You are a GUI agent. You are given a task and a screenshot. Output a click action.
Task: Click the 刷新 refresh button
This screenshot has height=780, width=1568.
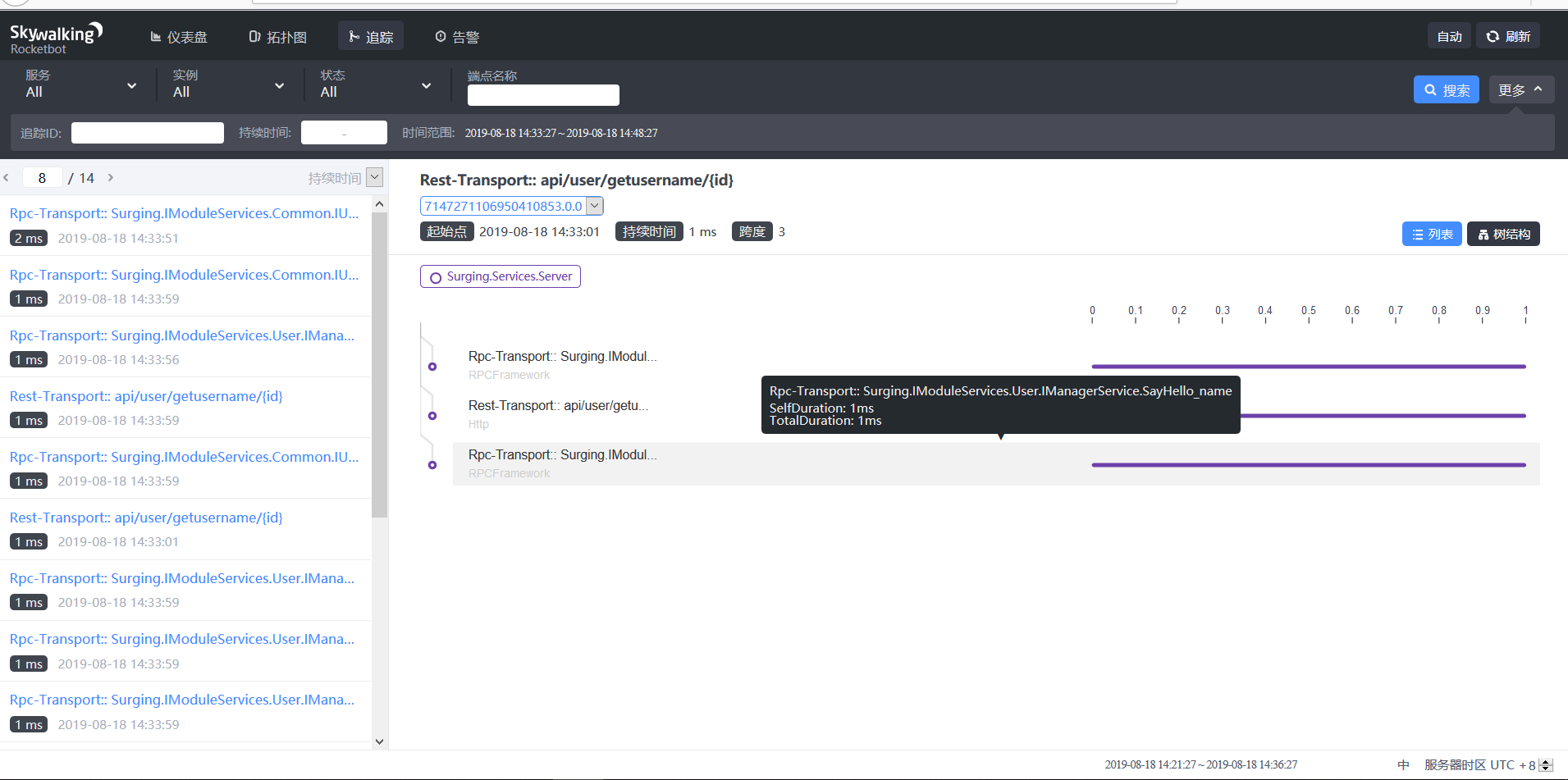coord(1508,36)
